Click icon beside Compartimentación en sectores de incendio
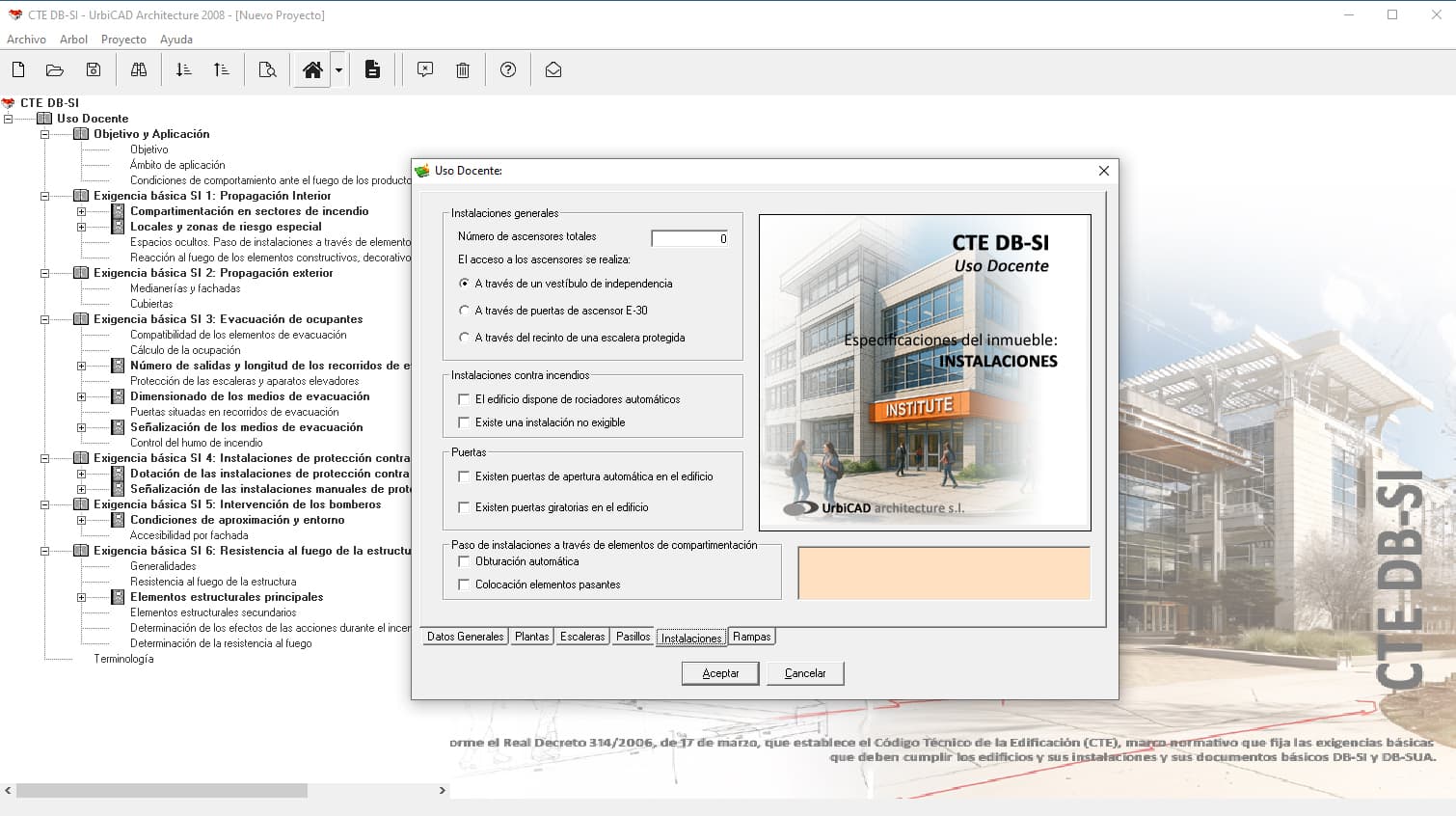1456x816 pixels. point(118,211)
